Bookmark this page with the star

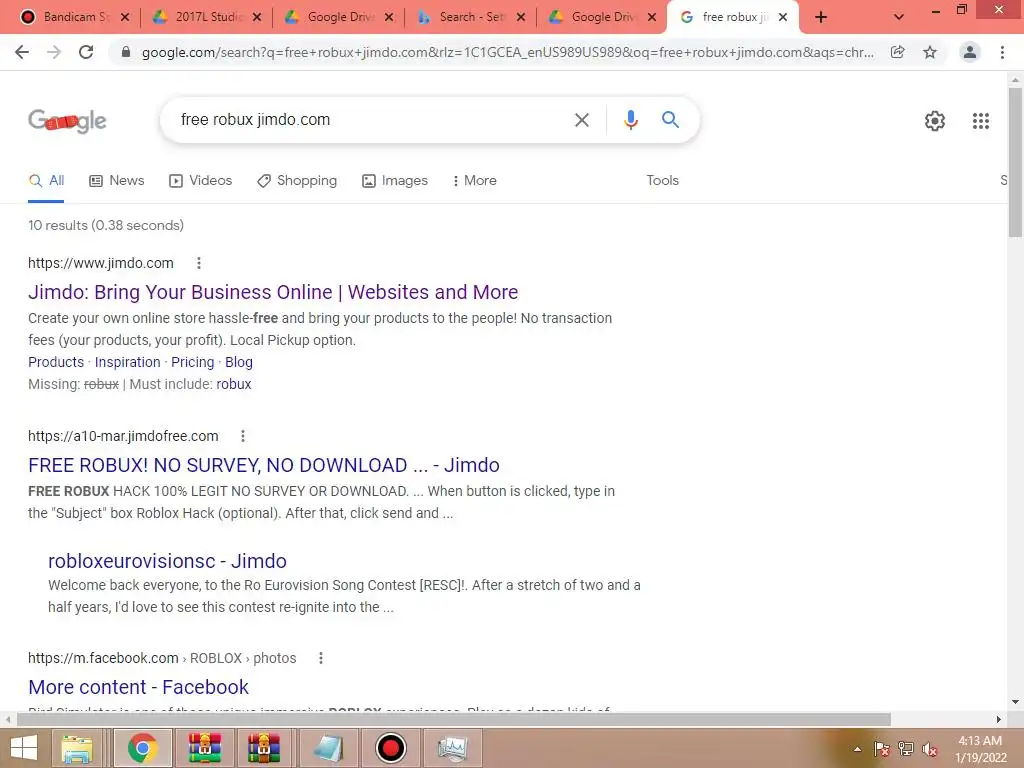tap(930, 52)
